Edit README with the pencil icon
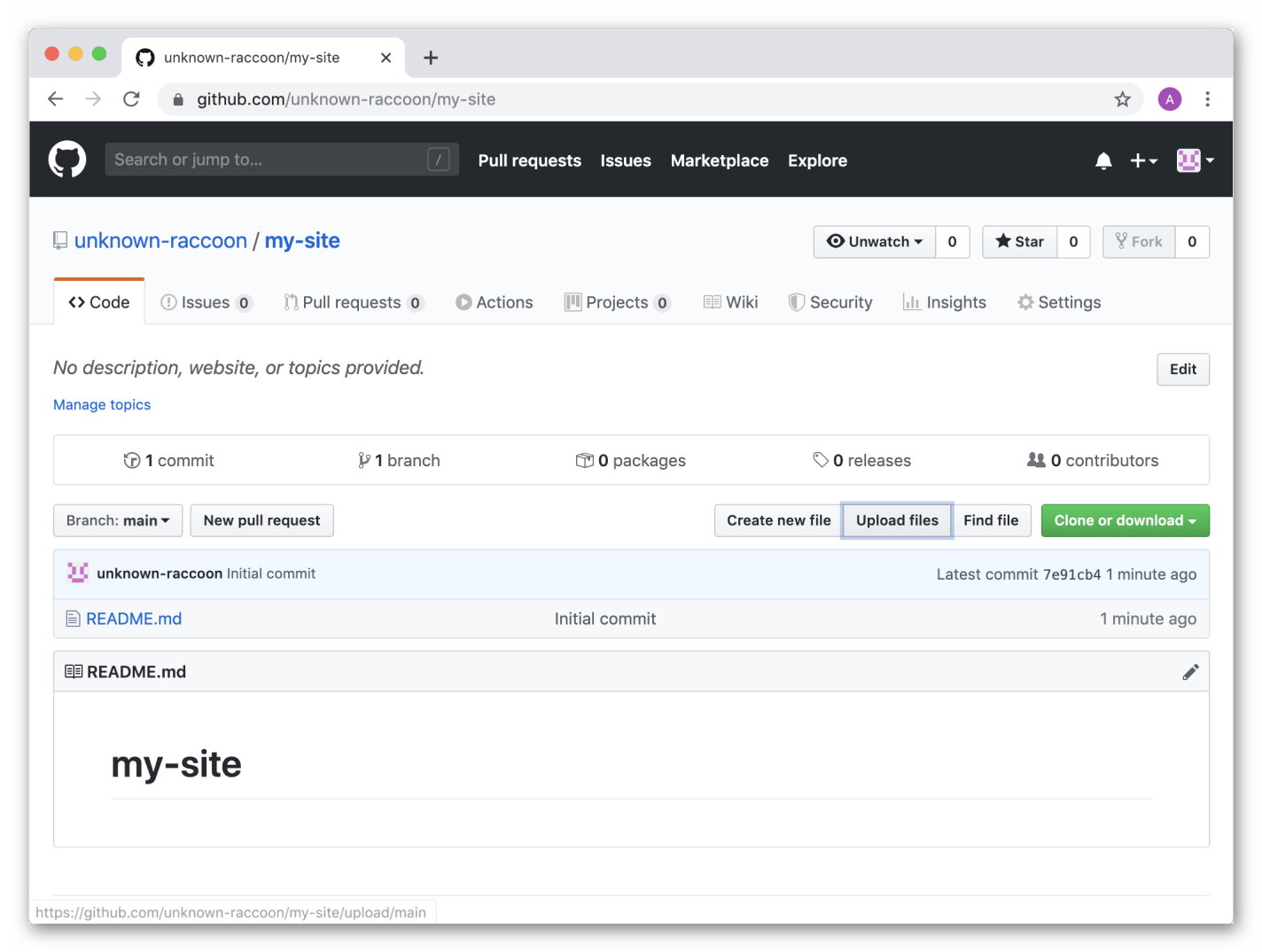Viewport: 1262px width, 952px height. click(1190, 672)
